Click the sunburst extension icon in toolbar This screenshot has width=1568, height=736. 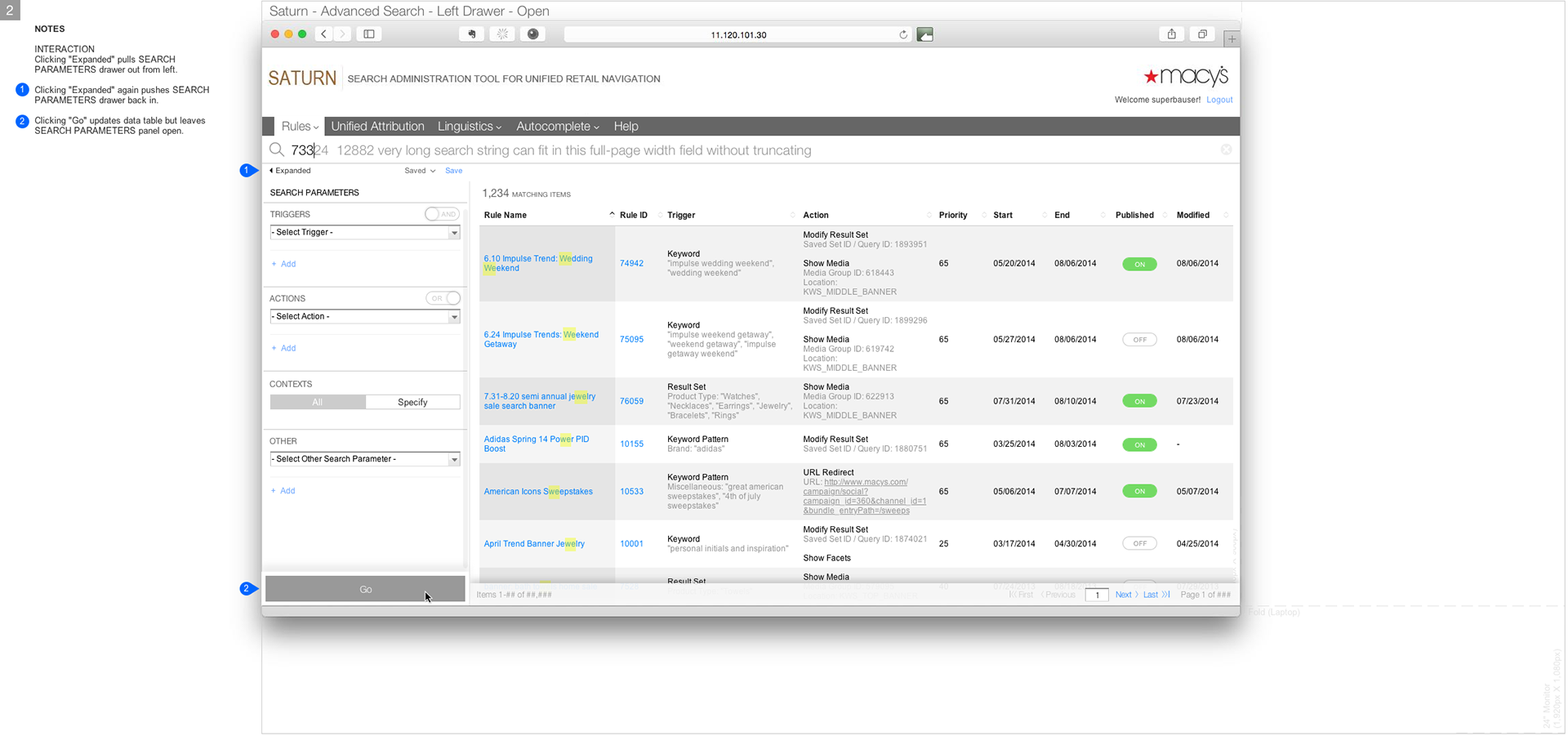tap(502, 34)
